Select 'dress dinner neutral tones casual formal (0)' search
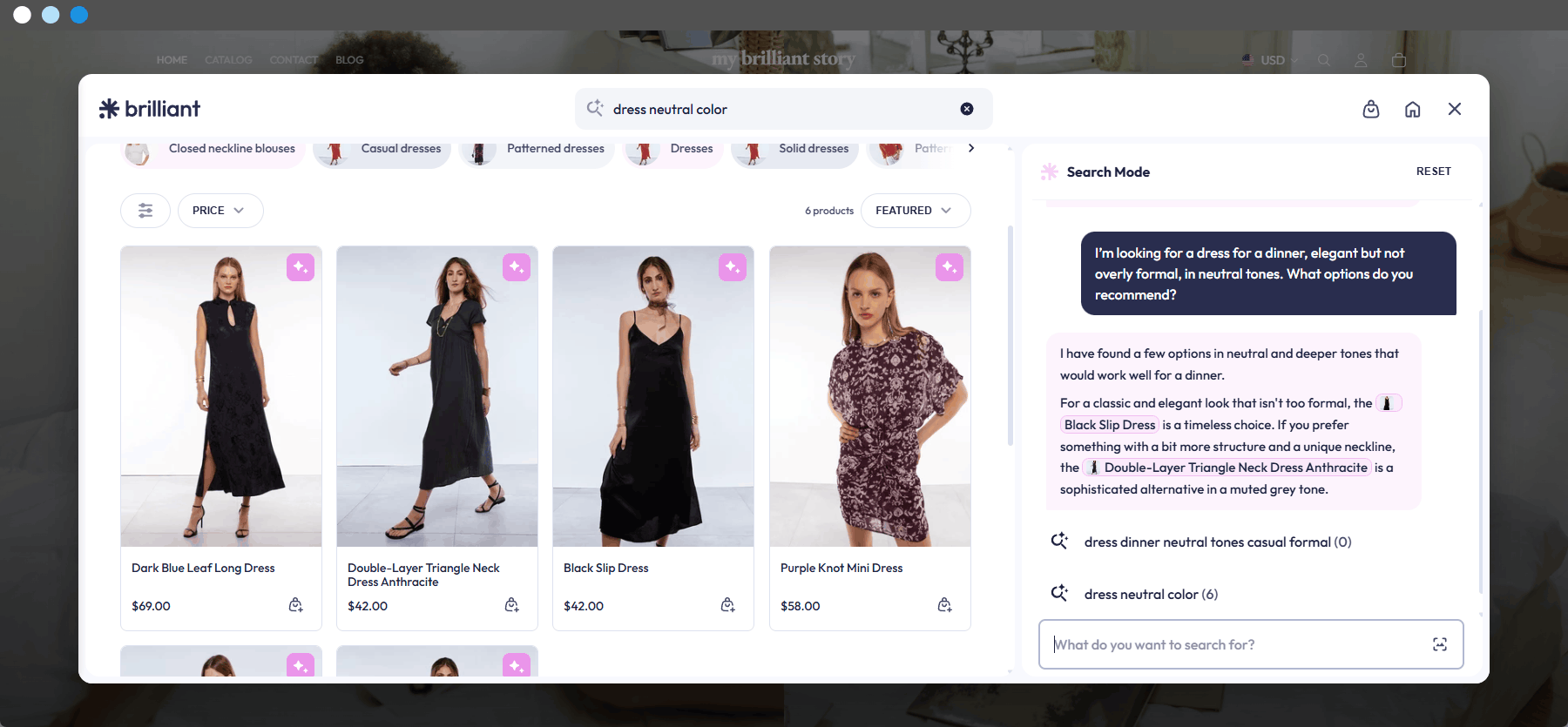Screen dimensions: 1568x727 pyautogui.click(x=1218, y=542)
